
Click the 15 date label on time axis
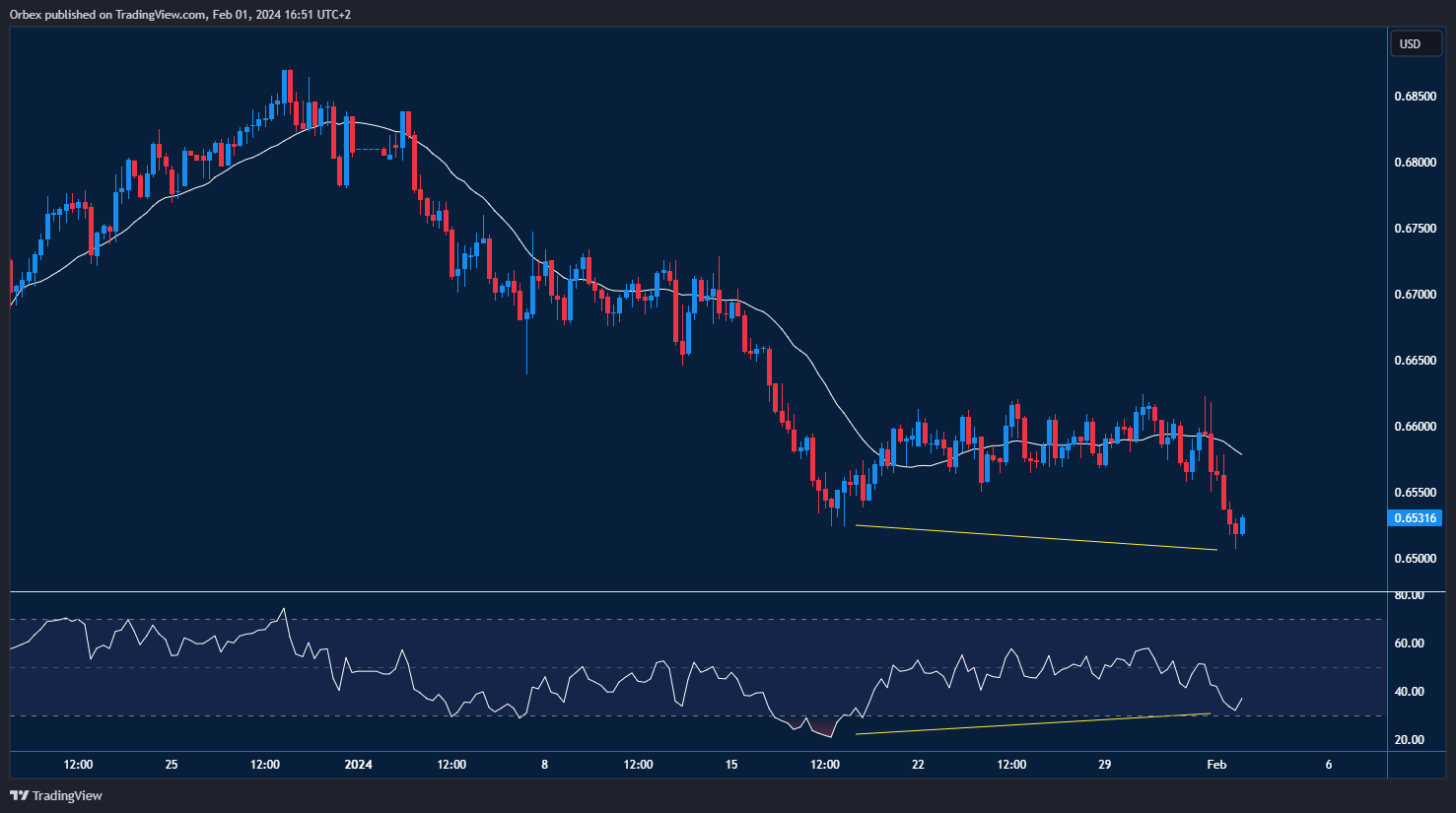(x=731, y=765)
